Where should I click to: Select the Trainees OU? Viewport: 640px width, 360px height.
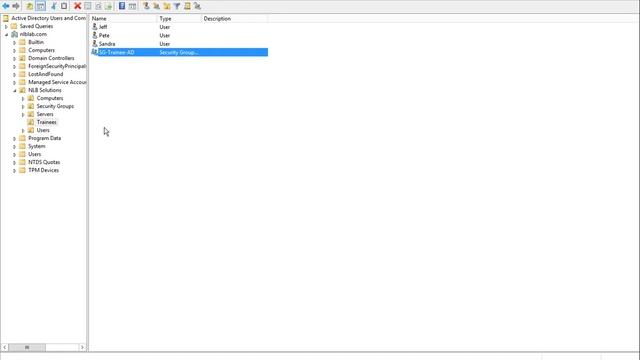pyautogui.click(x=47, y=122)
